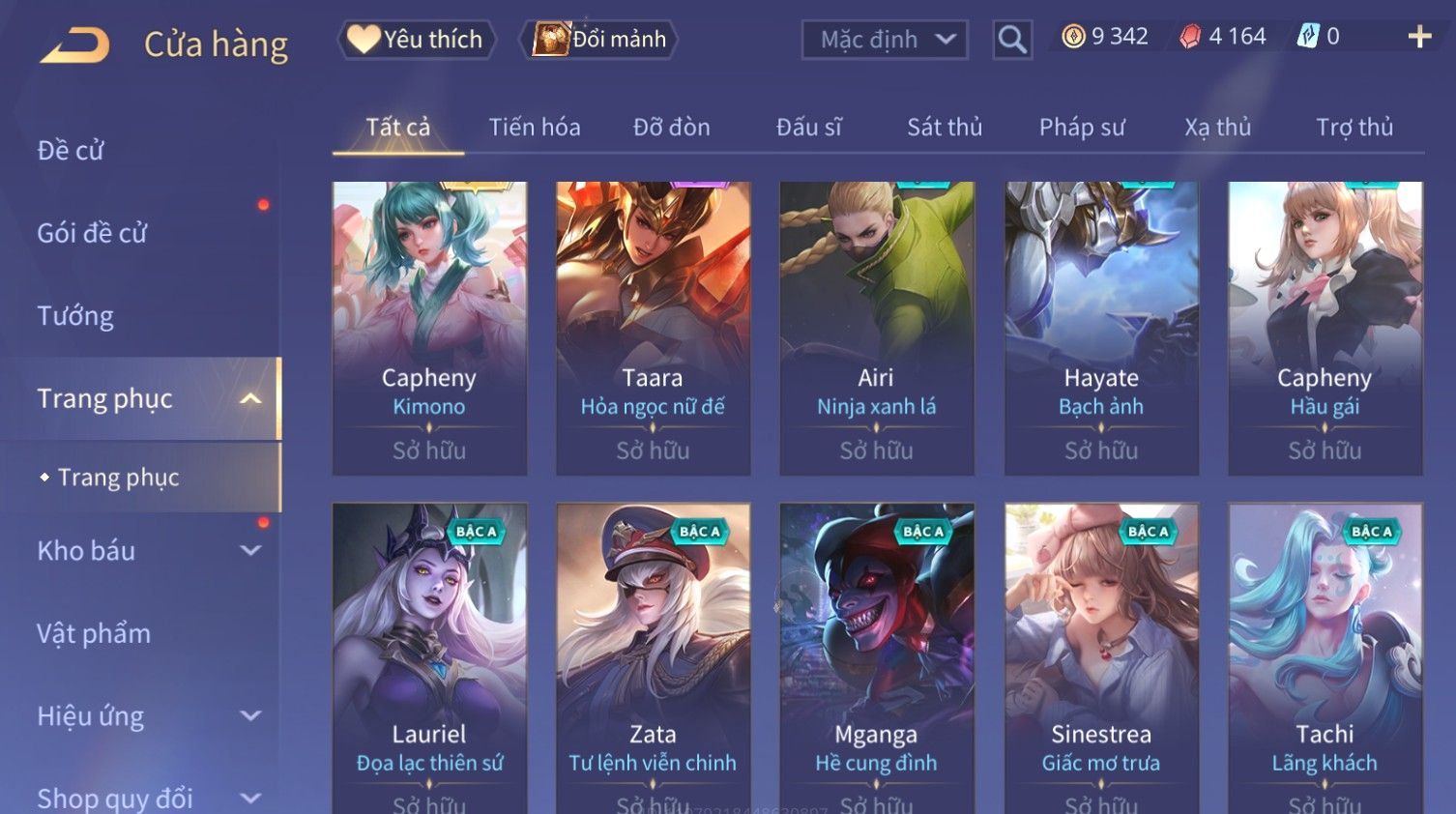Tap the back arrow icon
Viewport: 1456px width, 814px height.
(74, 44)
